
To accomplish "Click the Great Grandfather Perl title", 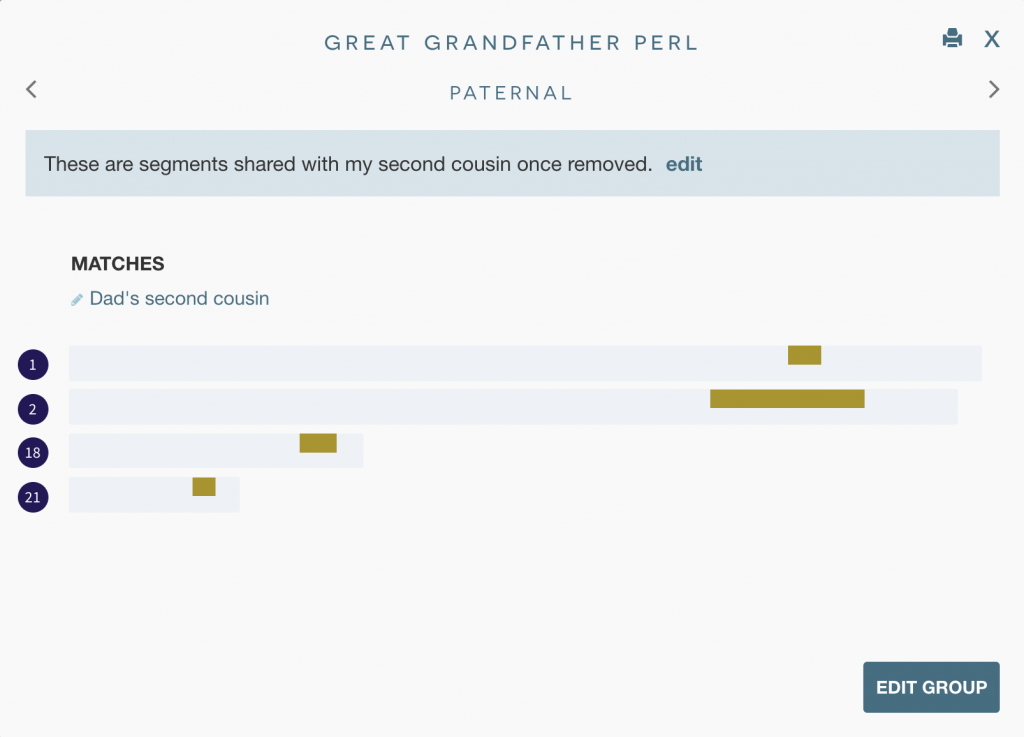I will point(511,43).
